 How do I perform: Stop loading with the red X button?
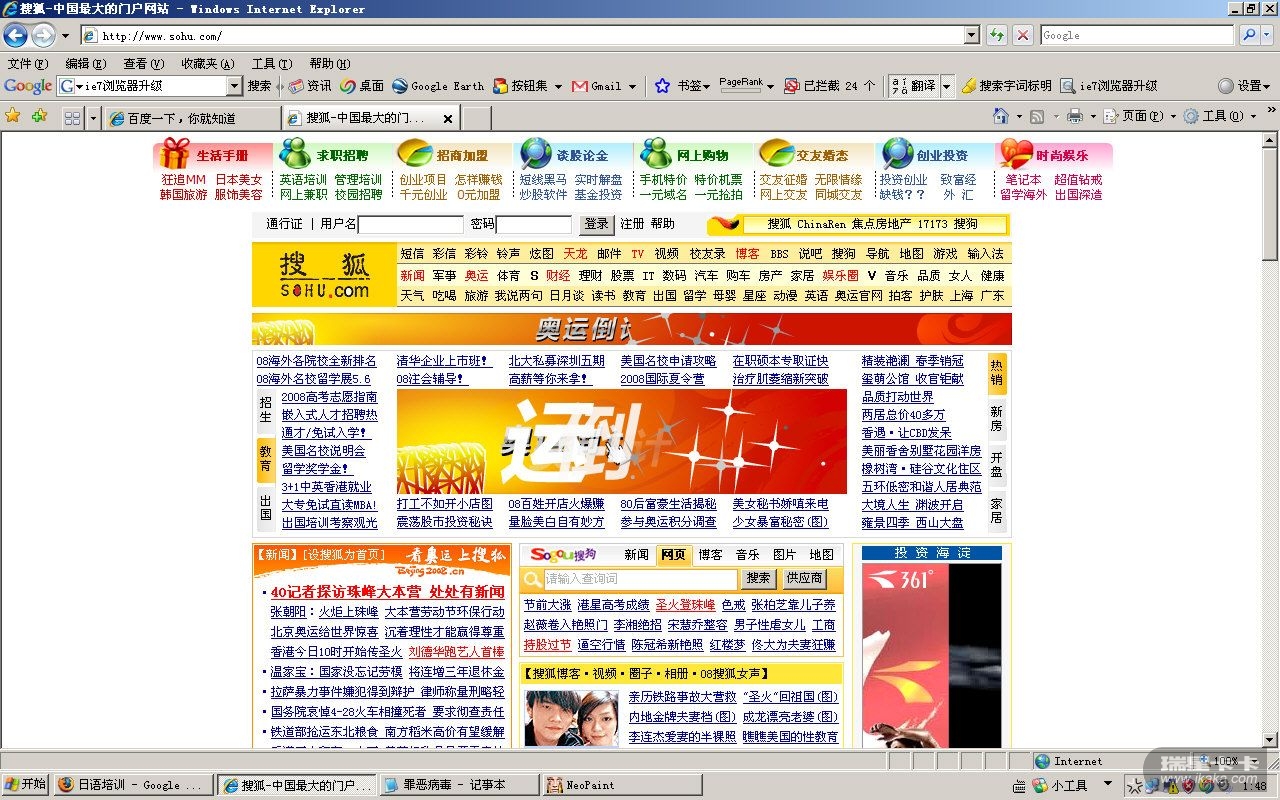(x=1022, y=35)
